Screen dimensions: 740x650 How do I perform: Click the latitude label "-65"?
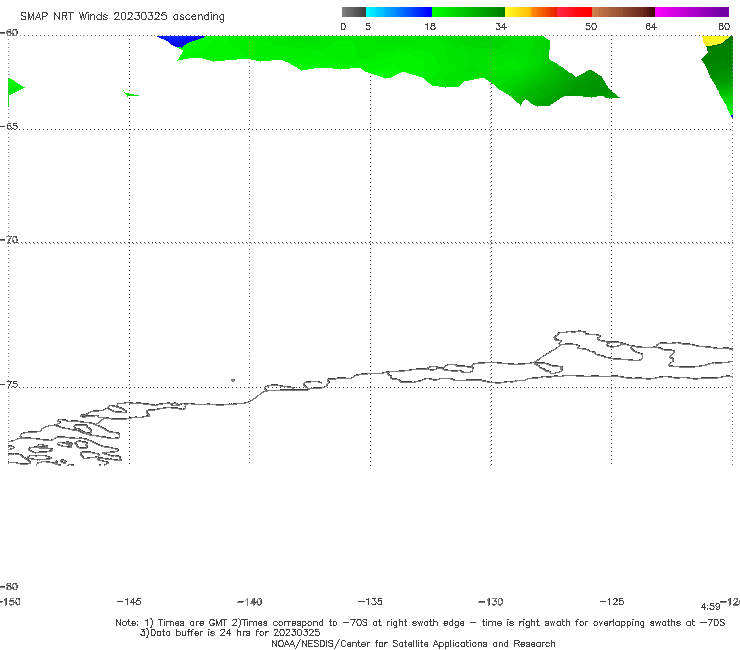[9, 126]
